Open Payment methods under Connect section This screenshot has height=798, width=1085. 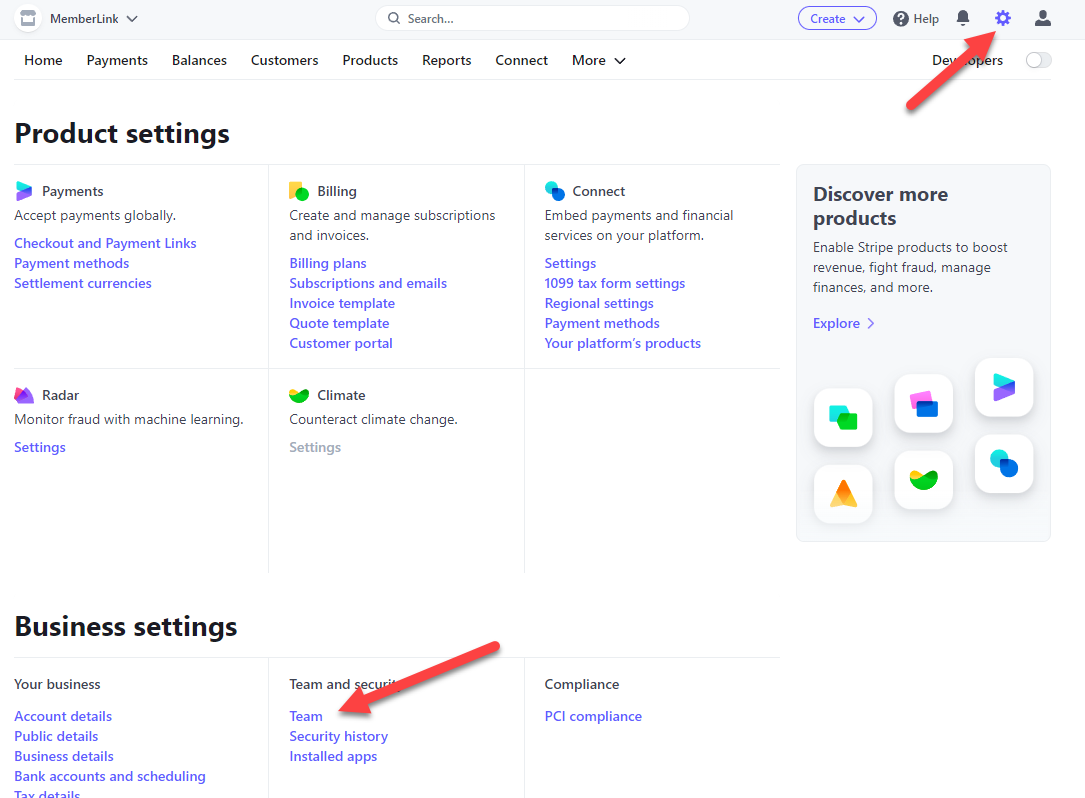tap(601, 323)
